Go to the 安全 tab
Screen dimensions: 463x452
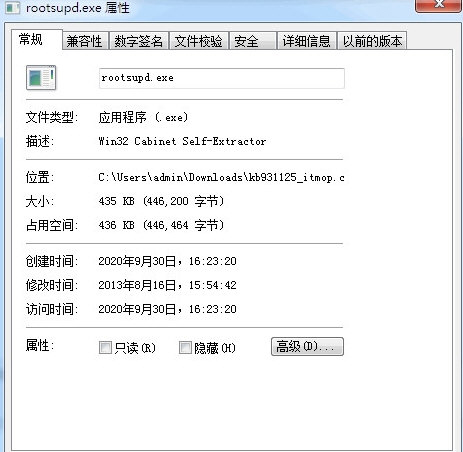click(253, 41)
